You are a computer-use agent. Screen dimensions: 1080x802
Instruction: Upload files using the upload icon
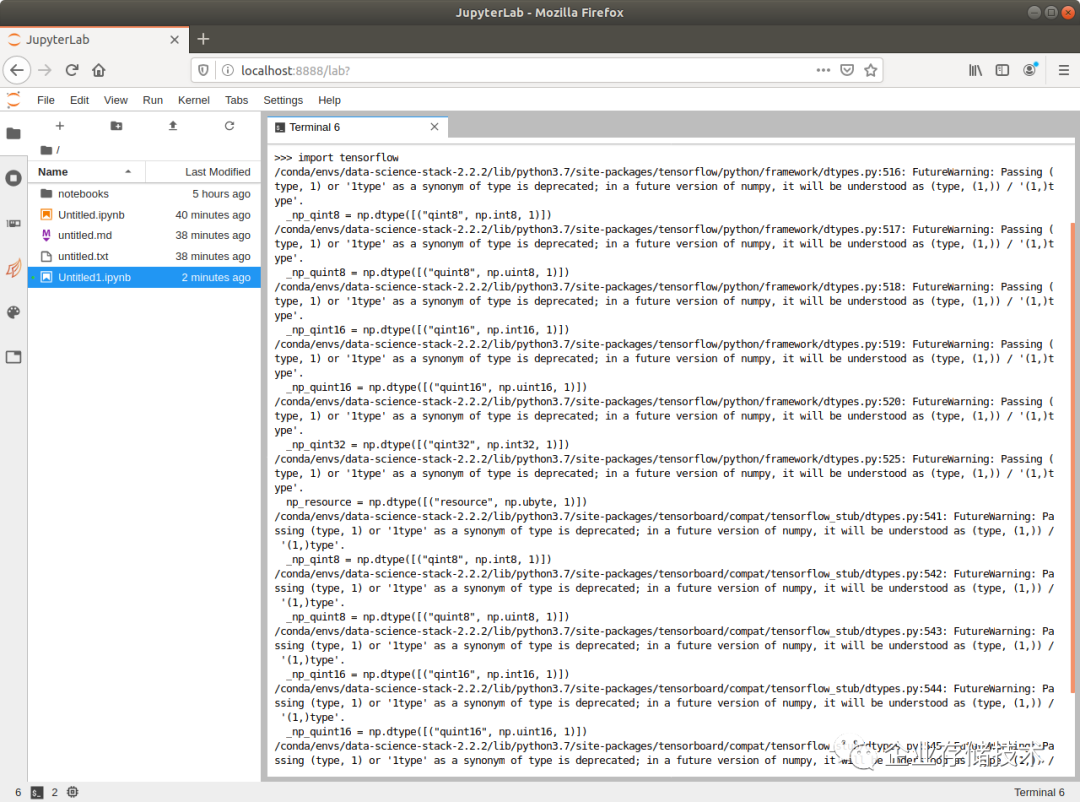pyautogui.click(x=173, y=126)
